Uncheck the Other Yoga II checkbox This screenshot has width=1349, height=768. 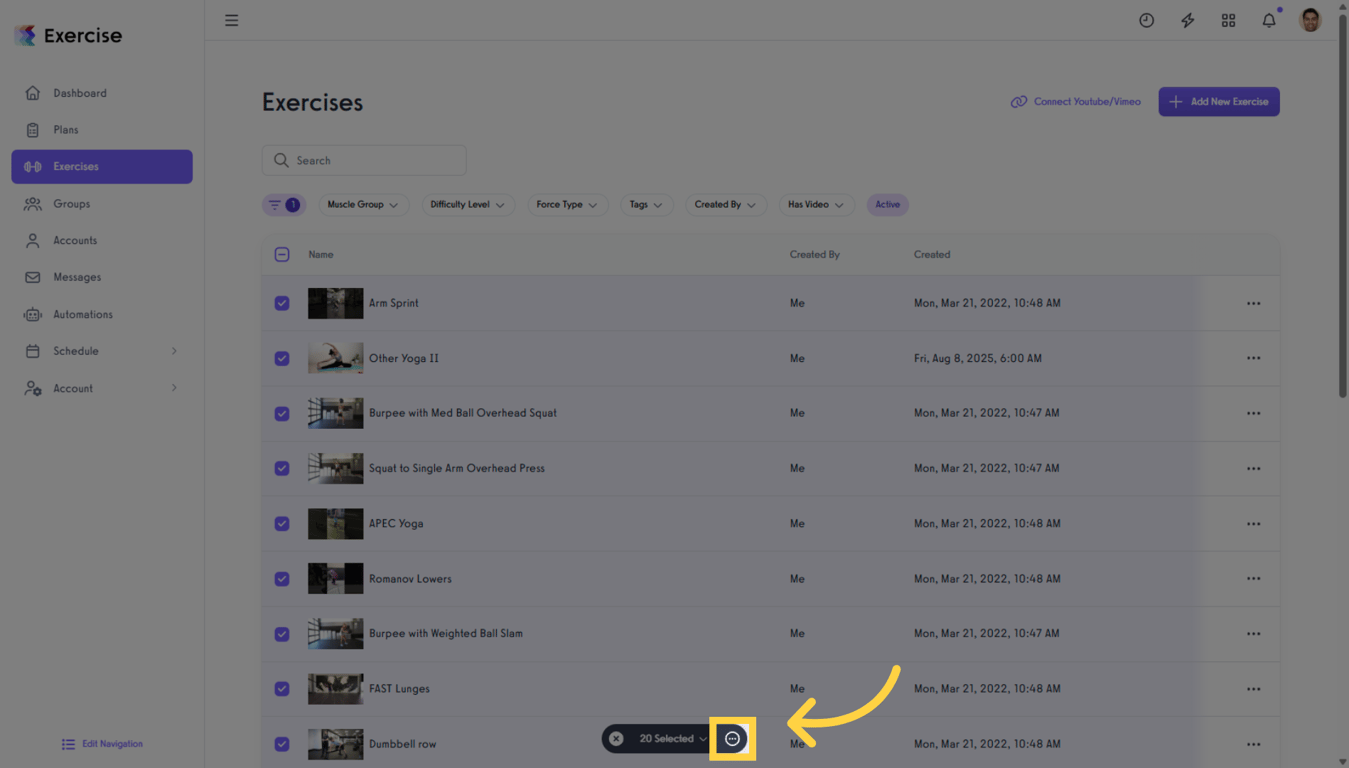pos(282,358)
